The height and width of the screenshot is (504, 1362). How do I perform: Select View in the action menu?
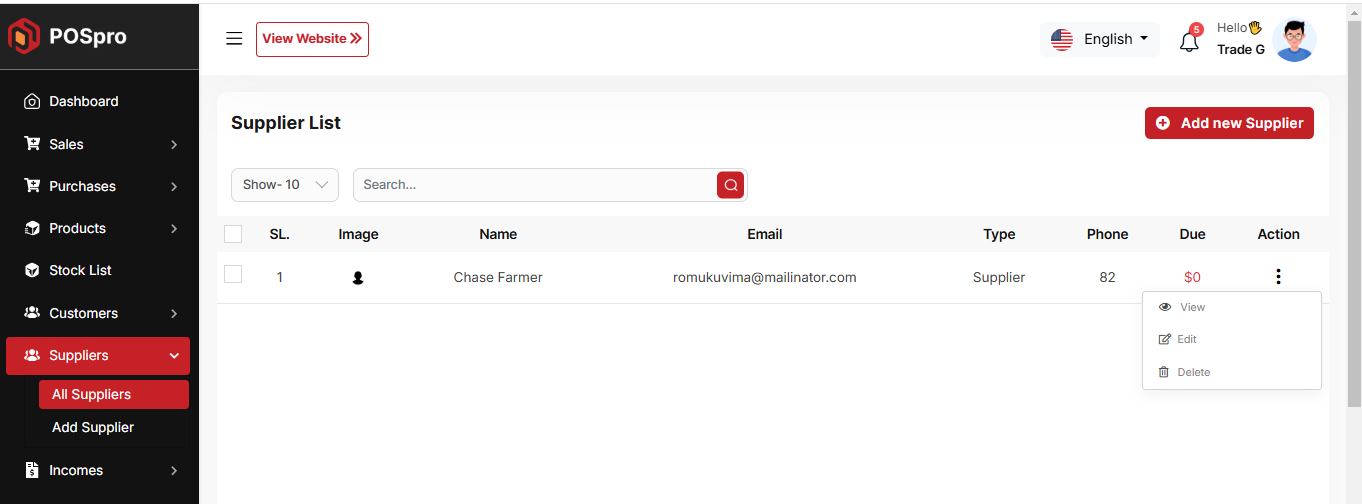[x=1192, y=307]
